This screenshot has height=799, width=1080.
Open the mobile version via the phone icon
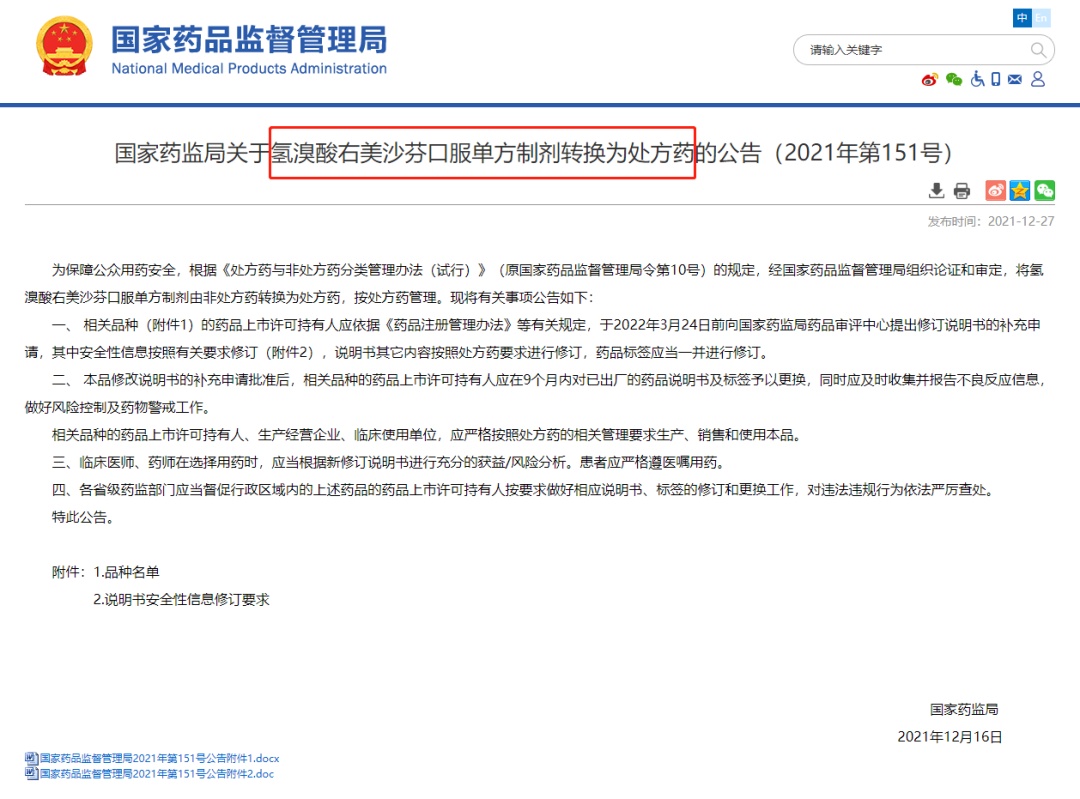[996, 80]
